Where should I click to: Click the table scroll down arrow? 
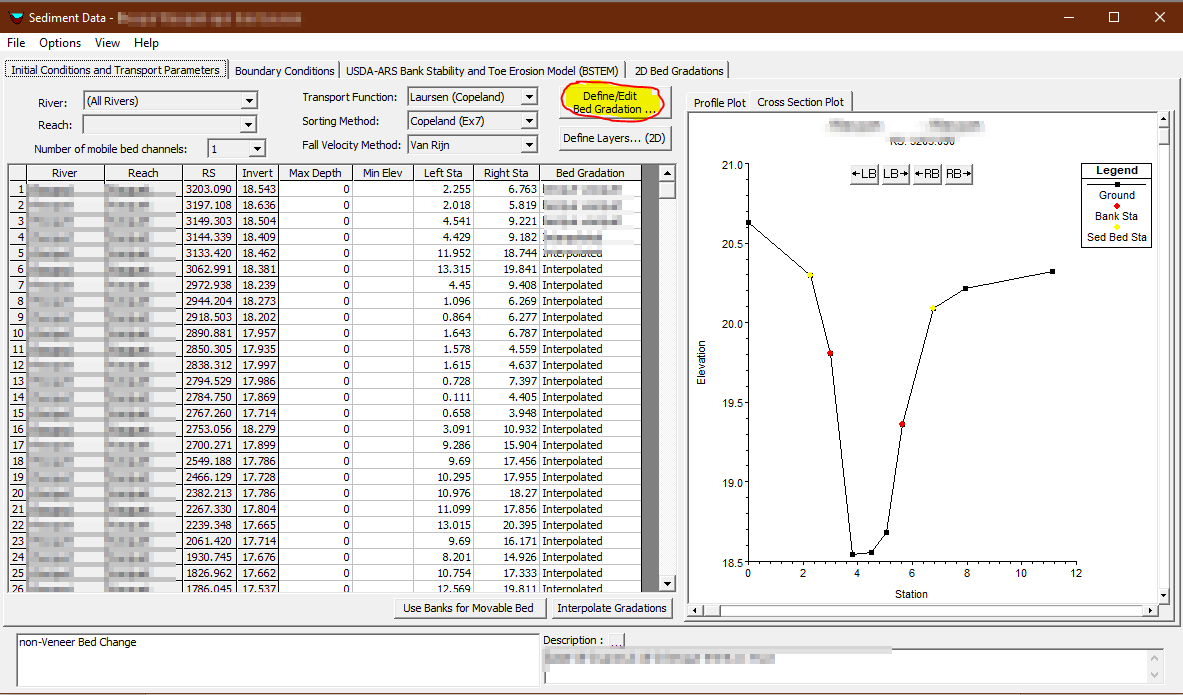[667, 584]
